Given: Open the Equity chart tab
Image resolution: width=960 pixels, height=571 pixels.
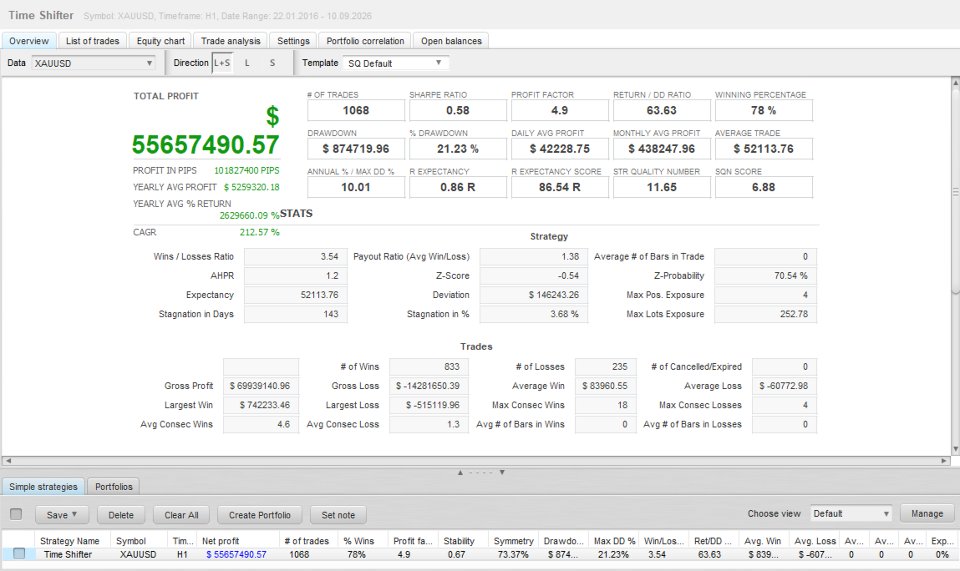Looking at the screenshot, I should point(160,41).
